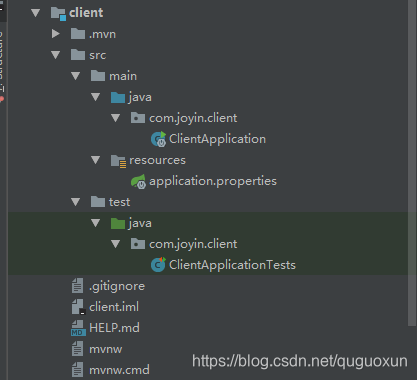This screenshot has width=417, height=380.
Task: Click the test folder icon
Action: 98,202
